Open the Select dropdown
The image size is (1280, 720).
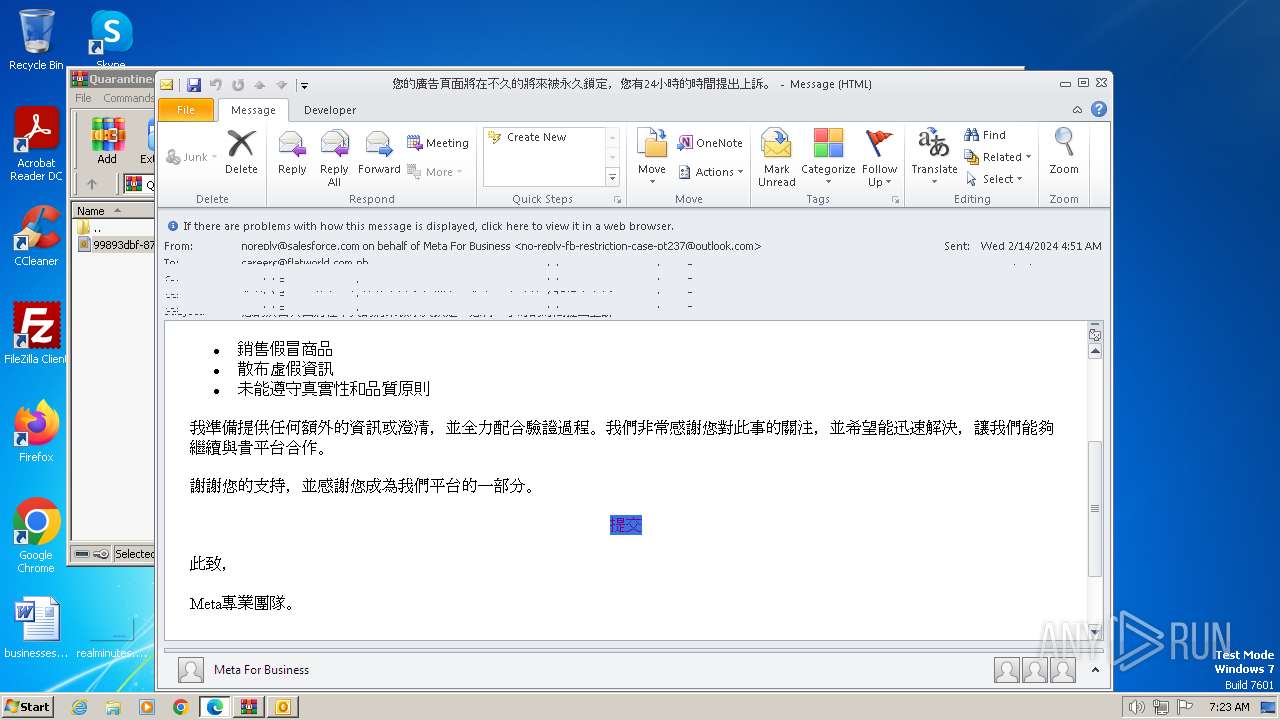tap(995, 179)
